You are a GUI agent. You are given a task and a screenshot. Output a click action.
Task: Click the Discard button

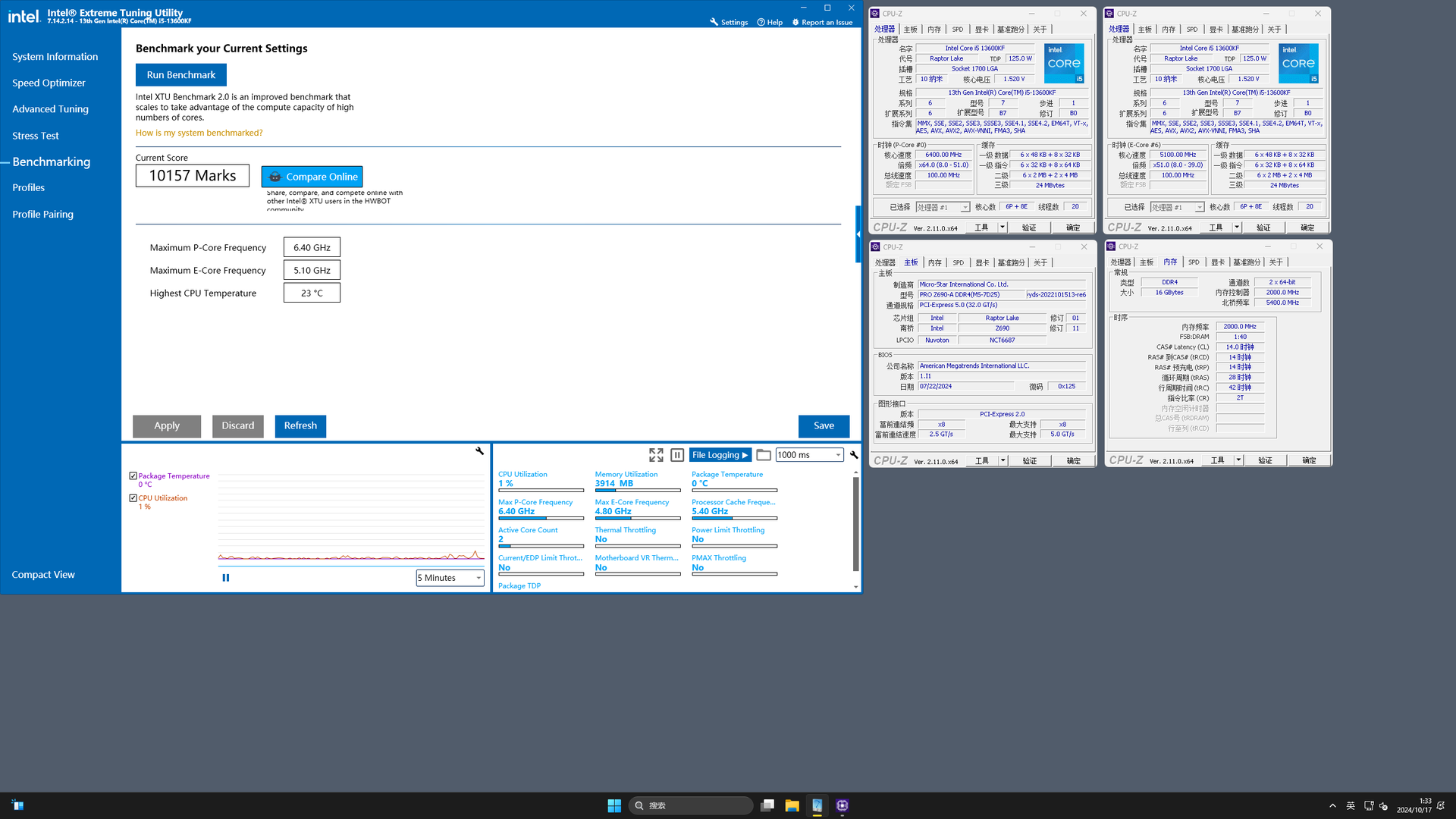click(238, 426)
